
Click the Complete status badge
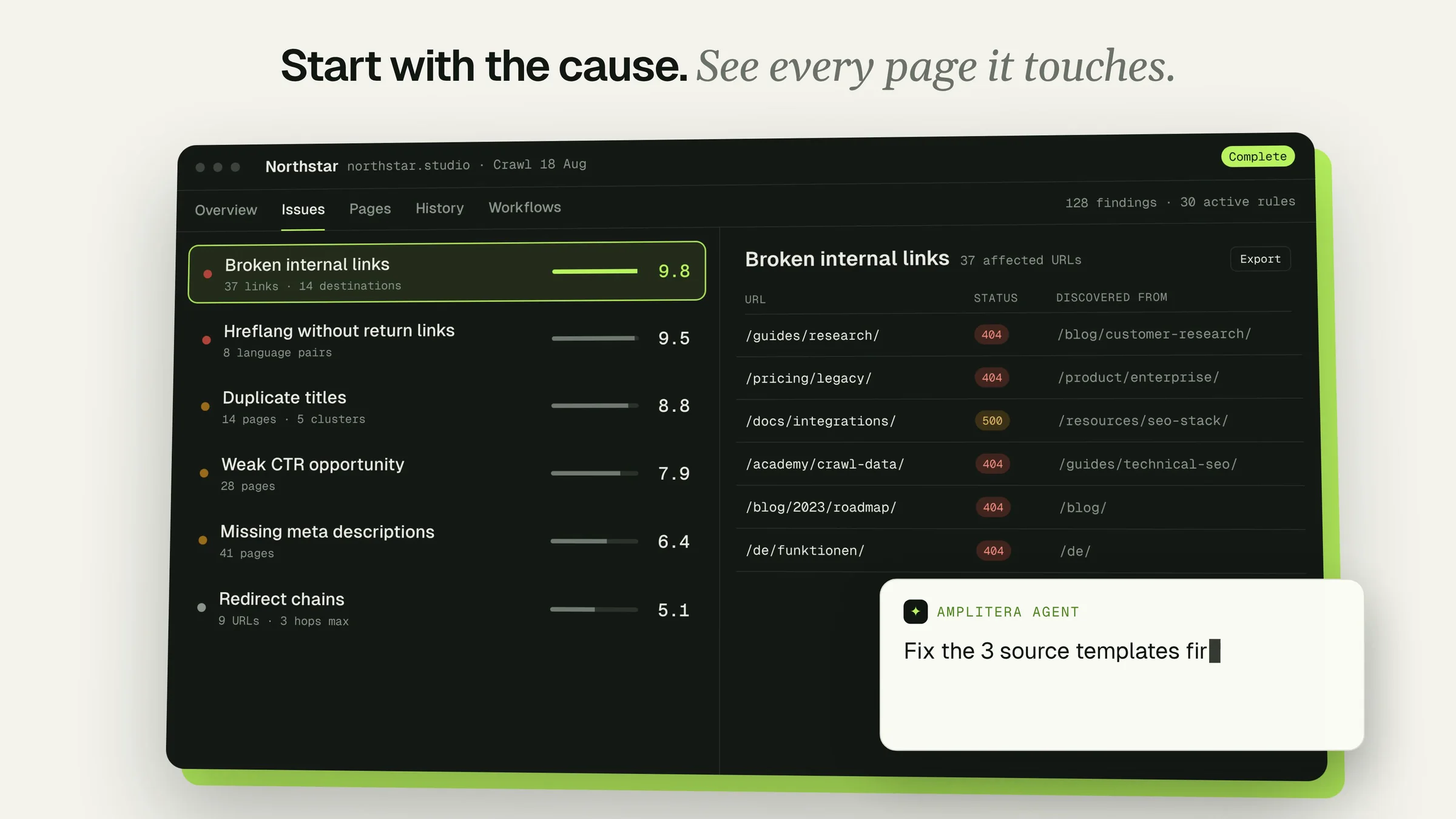click(x=1258, y=157)
